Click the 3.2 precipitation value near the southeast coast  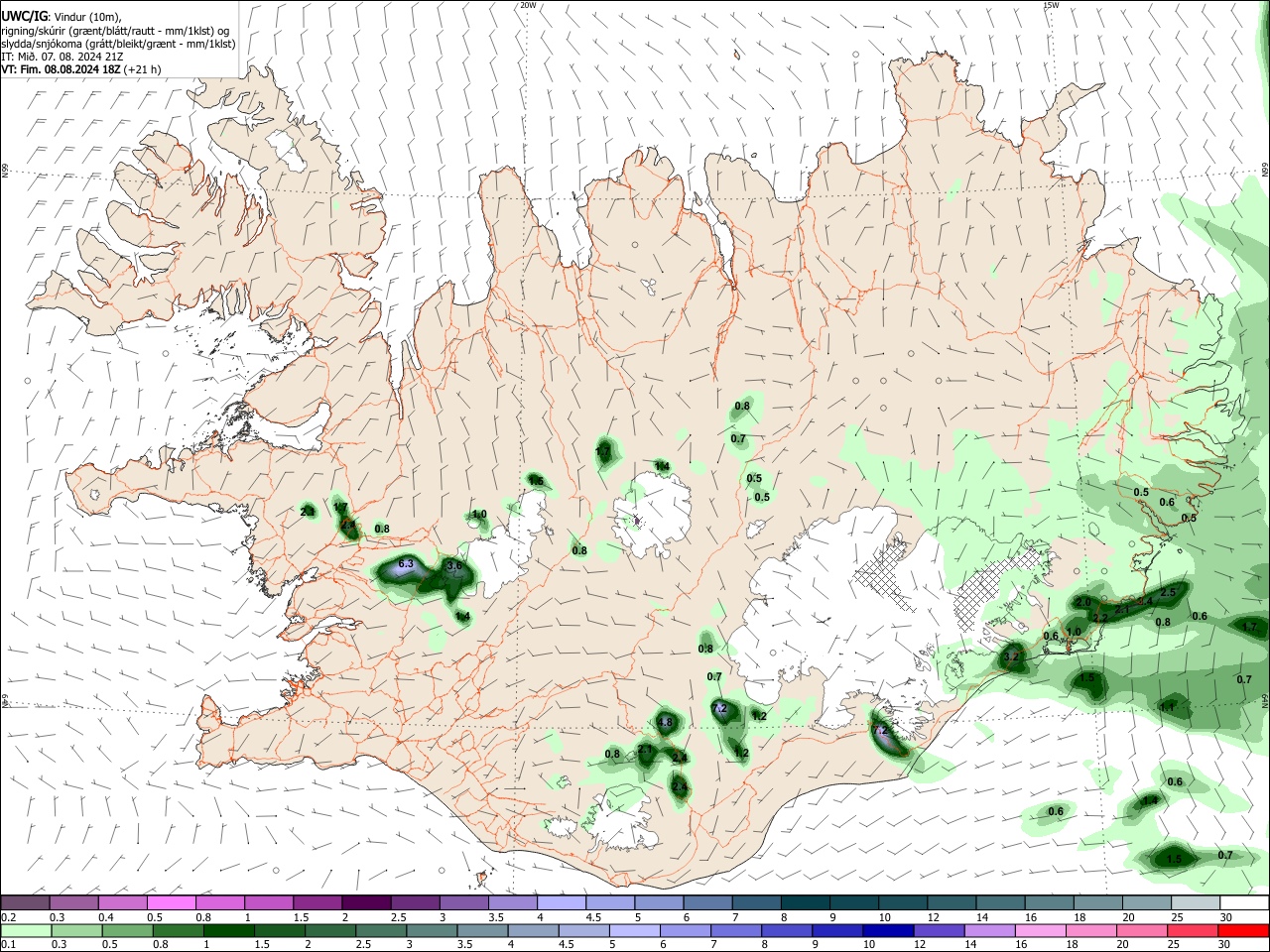[x=1012, y=656]
